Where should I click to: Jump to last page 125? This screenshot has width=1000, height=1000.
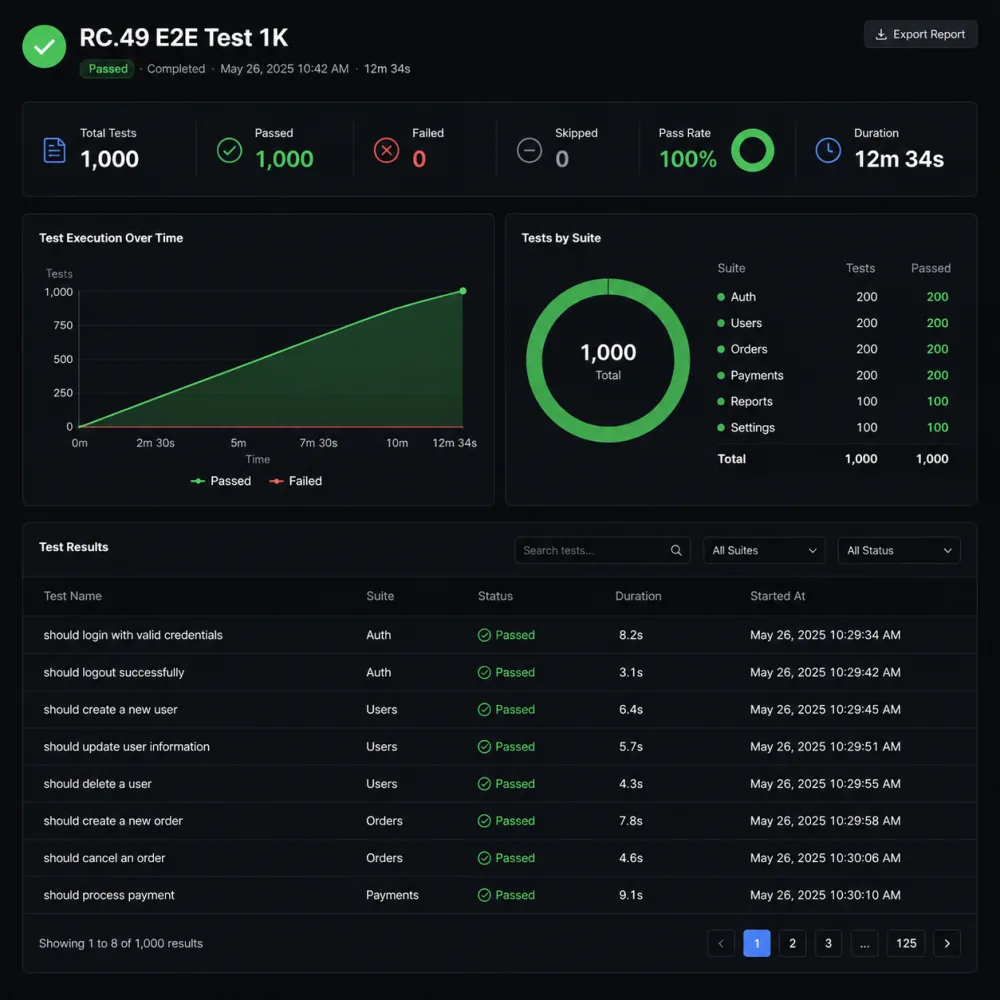(x=906, y=943)
